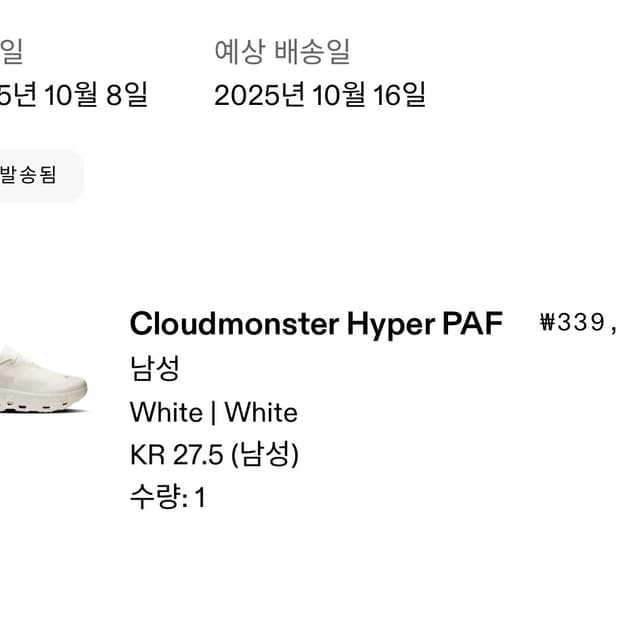Click the (남성) text beside KR 27.5
Screen dimensions: 620x620
pos(265,454)
